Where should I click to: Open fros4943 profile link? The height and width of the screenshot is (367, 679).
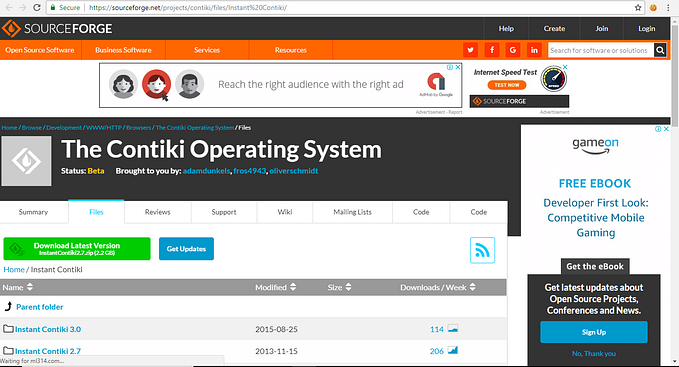click(x=249, y=171)
